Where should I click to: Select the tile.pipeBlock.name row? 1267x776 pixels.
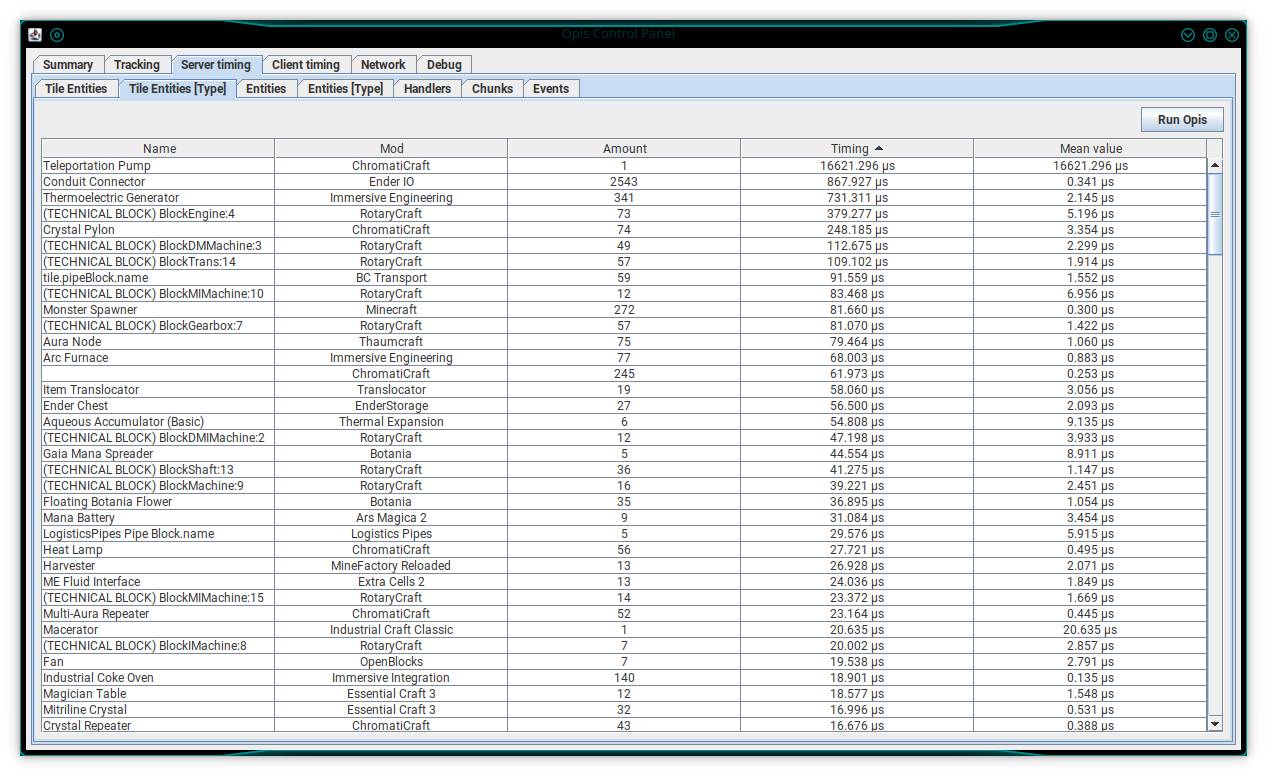(624, 278)
